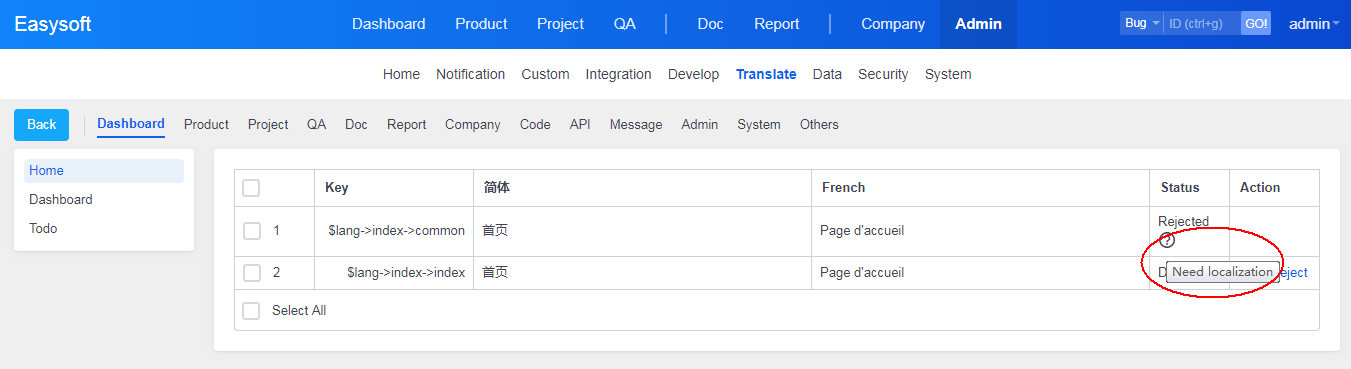Open the QA top navigation item

(x=625, y=24)
